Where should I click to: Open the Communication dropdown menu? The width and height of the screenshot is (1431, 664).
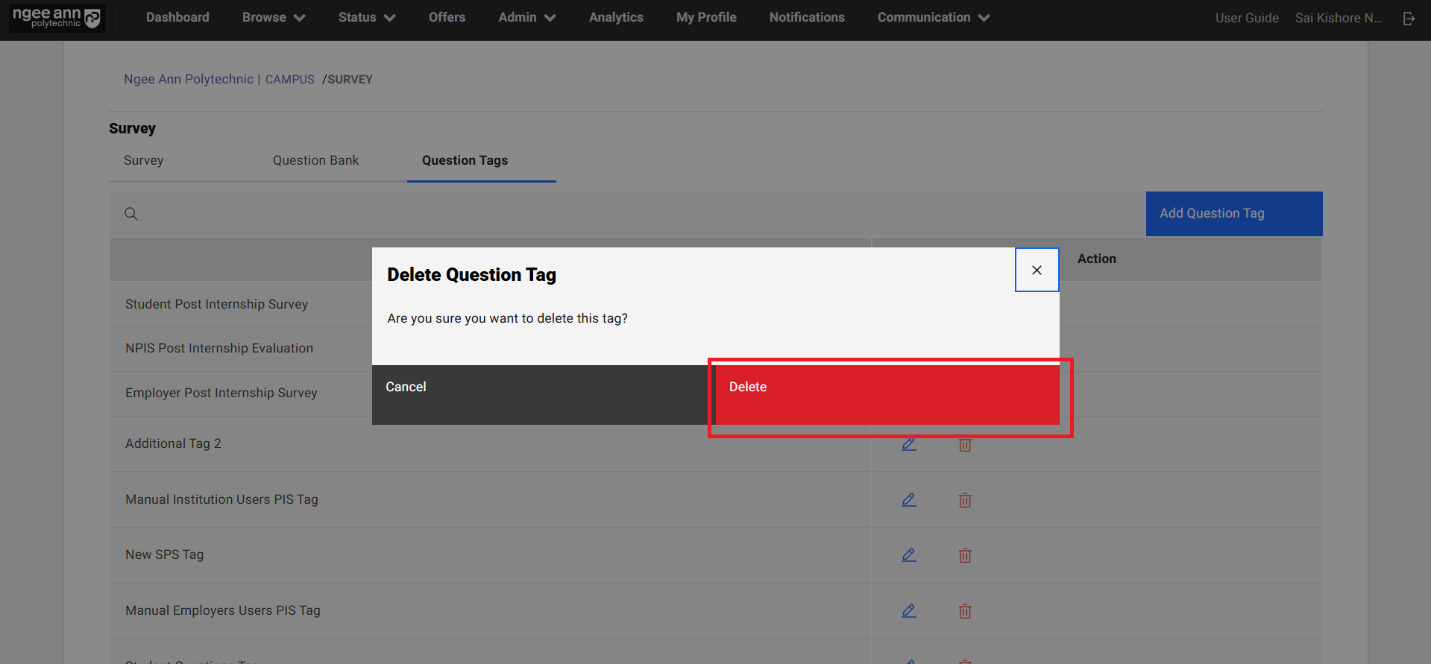(x=933, y=18)
